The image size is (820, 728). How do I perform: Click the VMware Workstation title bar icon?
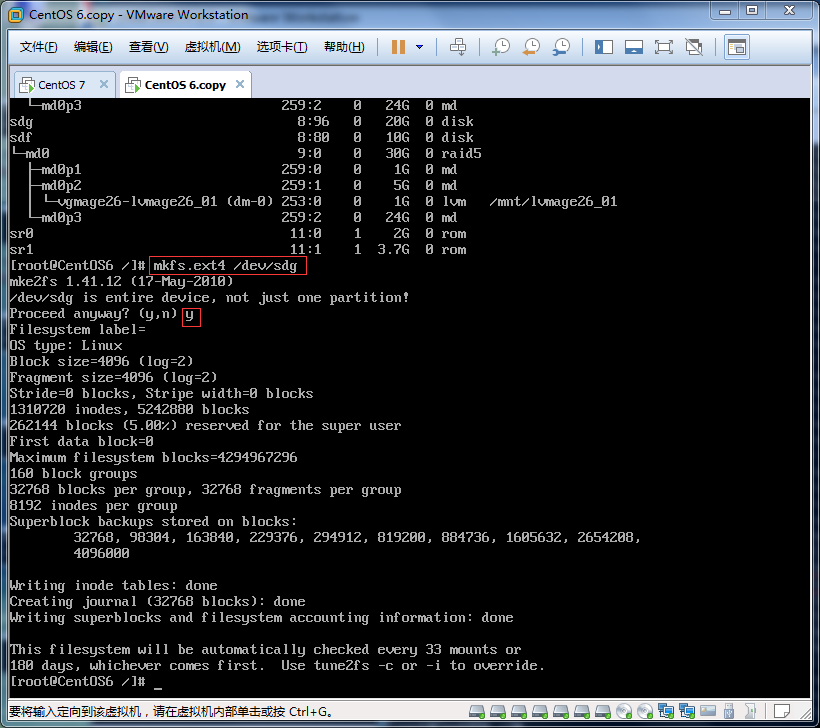click(16, 15)
